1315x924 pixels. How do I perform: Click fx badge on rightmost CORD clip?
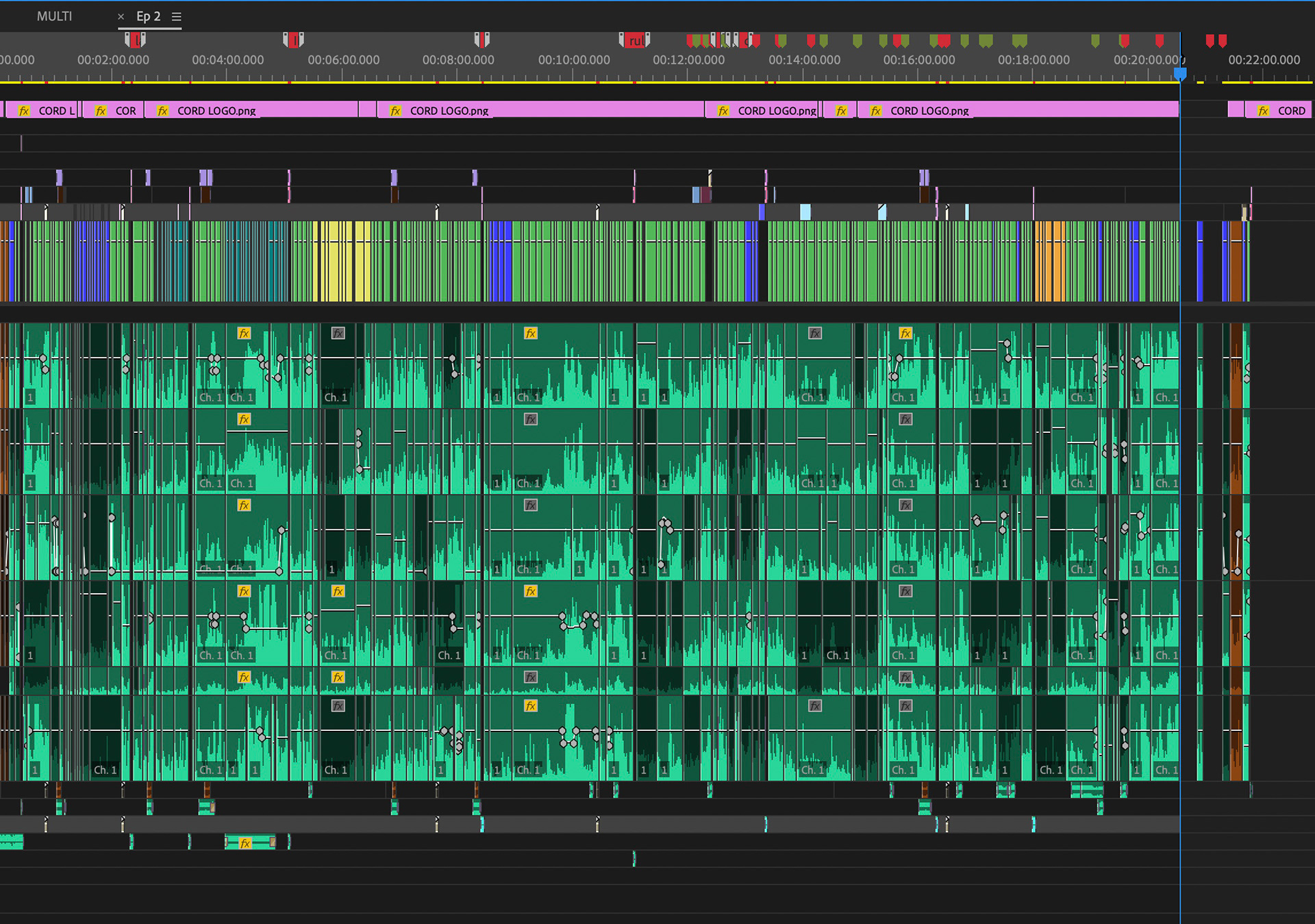1264,110
